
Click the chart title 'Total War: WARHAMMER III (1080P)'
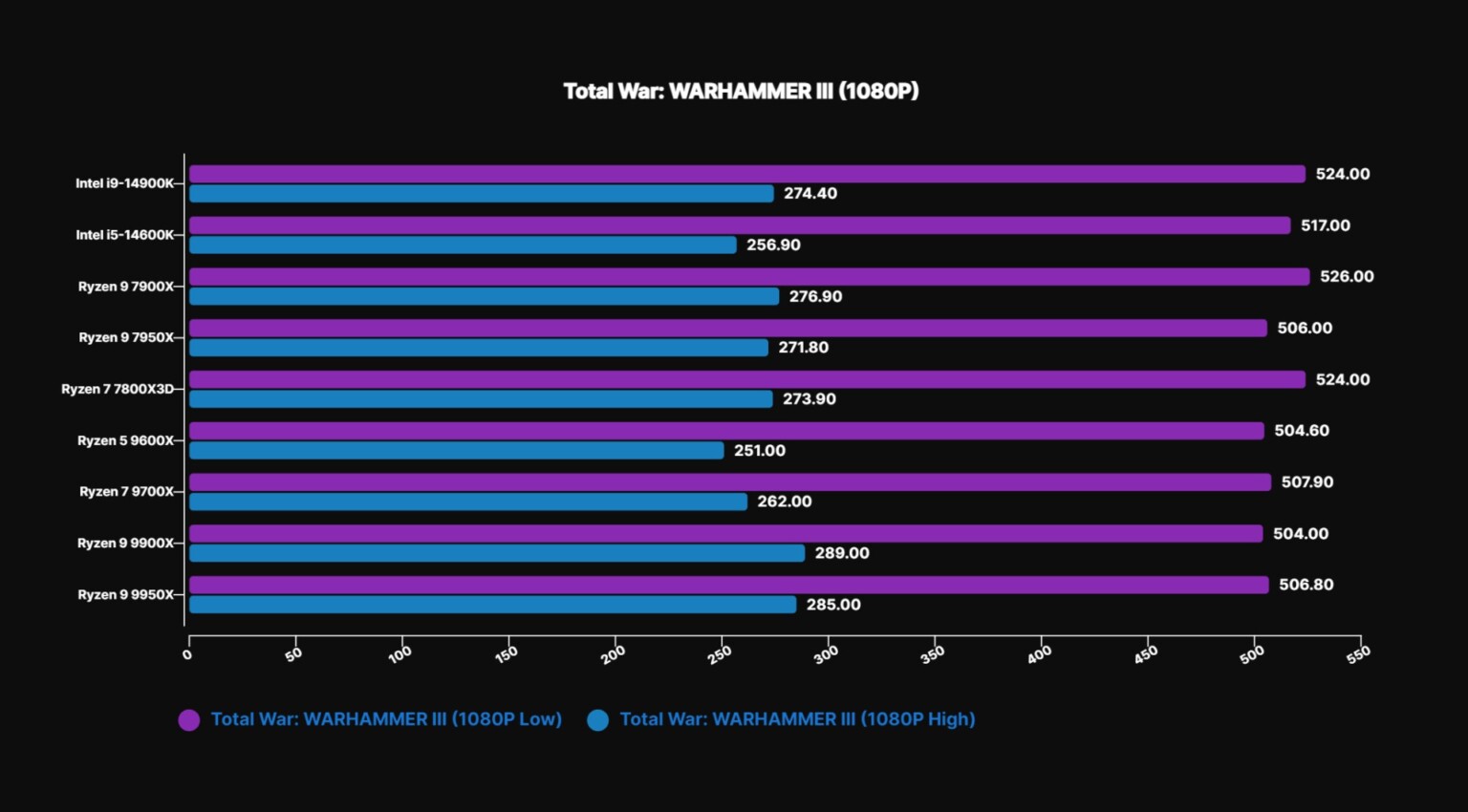741,92
